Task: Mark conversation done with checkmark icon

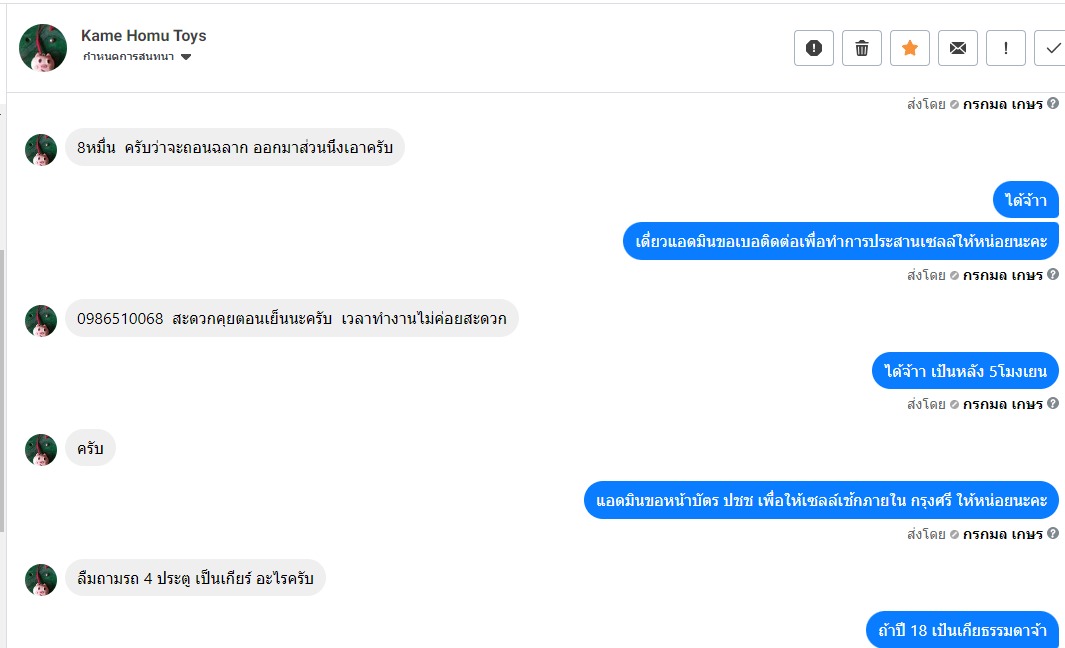Action: coord(1052,48)
